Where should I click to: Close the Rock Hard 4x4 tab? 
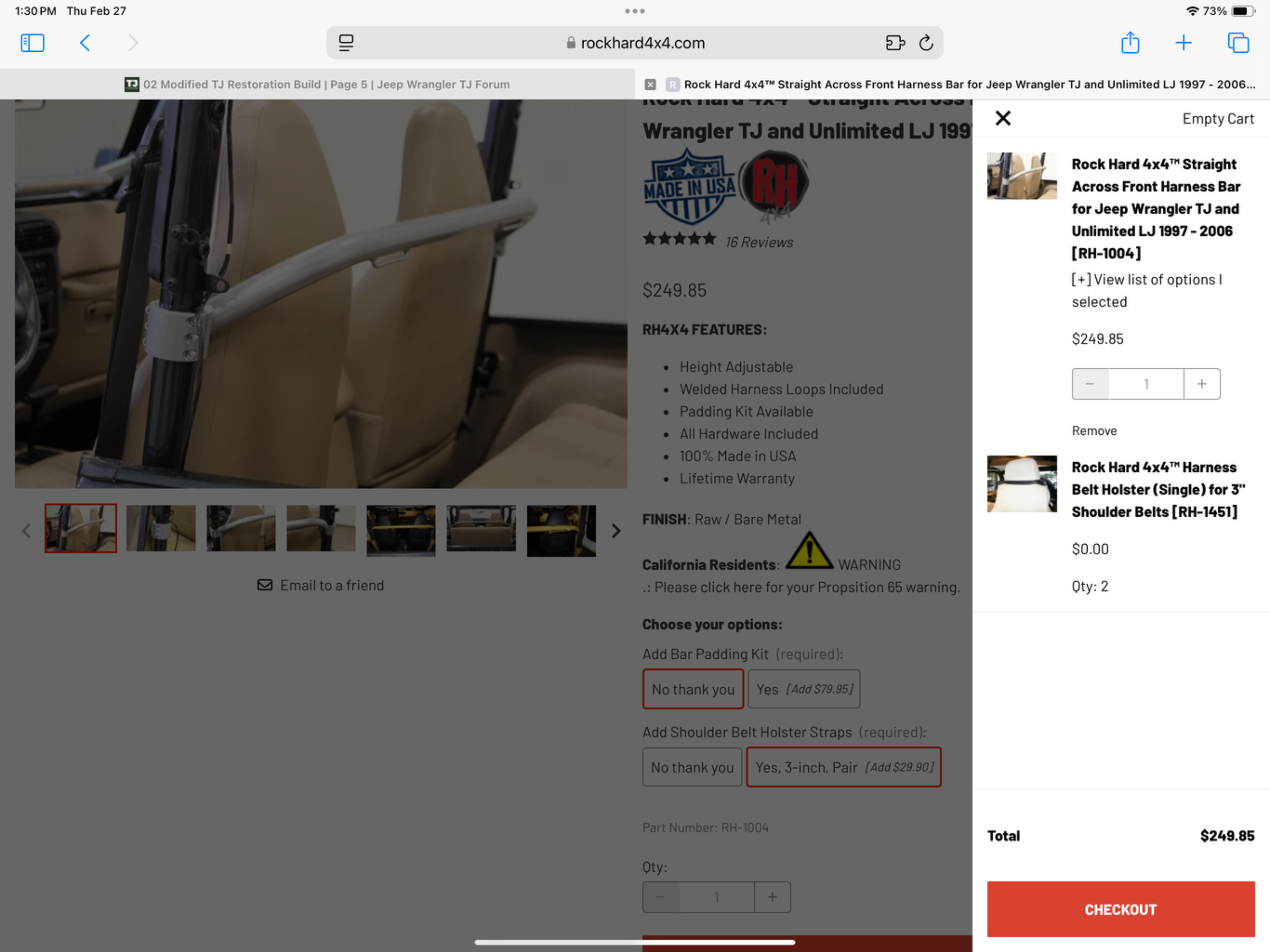650,84
